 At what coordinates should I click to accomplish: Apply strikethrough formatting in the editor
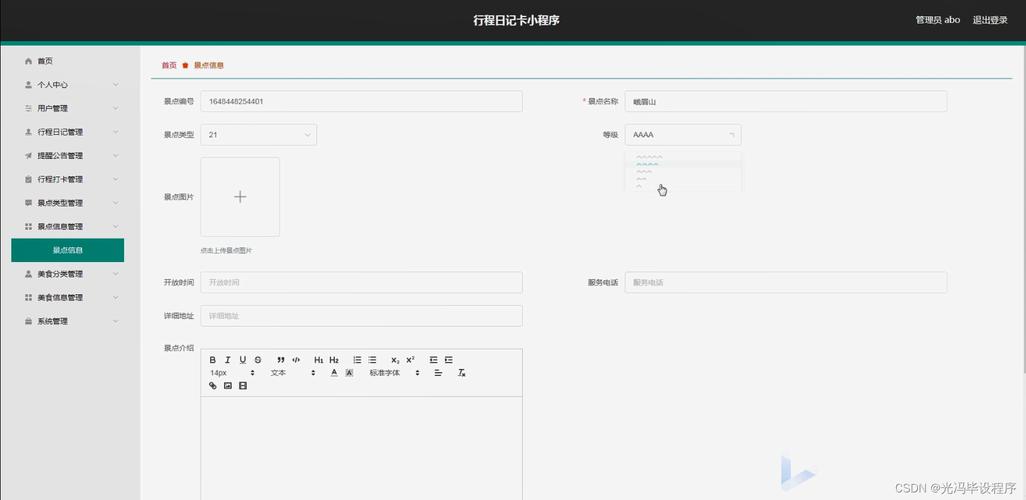coord(258,360)
